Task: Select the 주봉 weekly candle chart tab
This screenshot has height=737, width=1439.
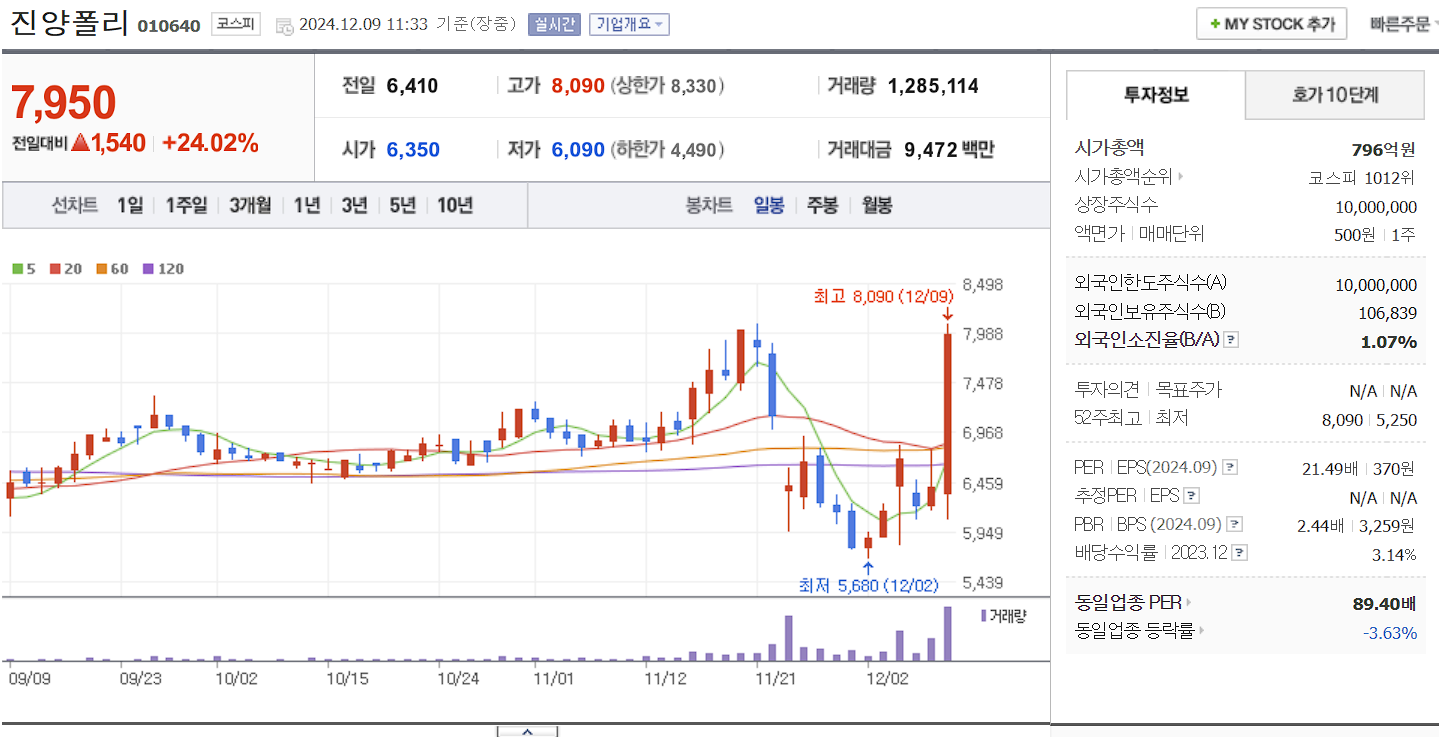Action: [821, 206]
